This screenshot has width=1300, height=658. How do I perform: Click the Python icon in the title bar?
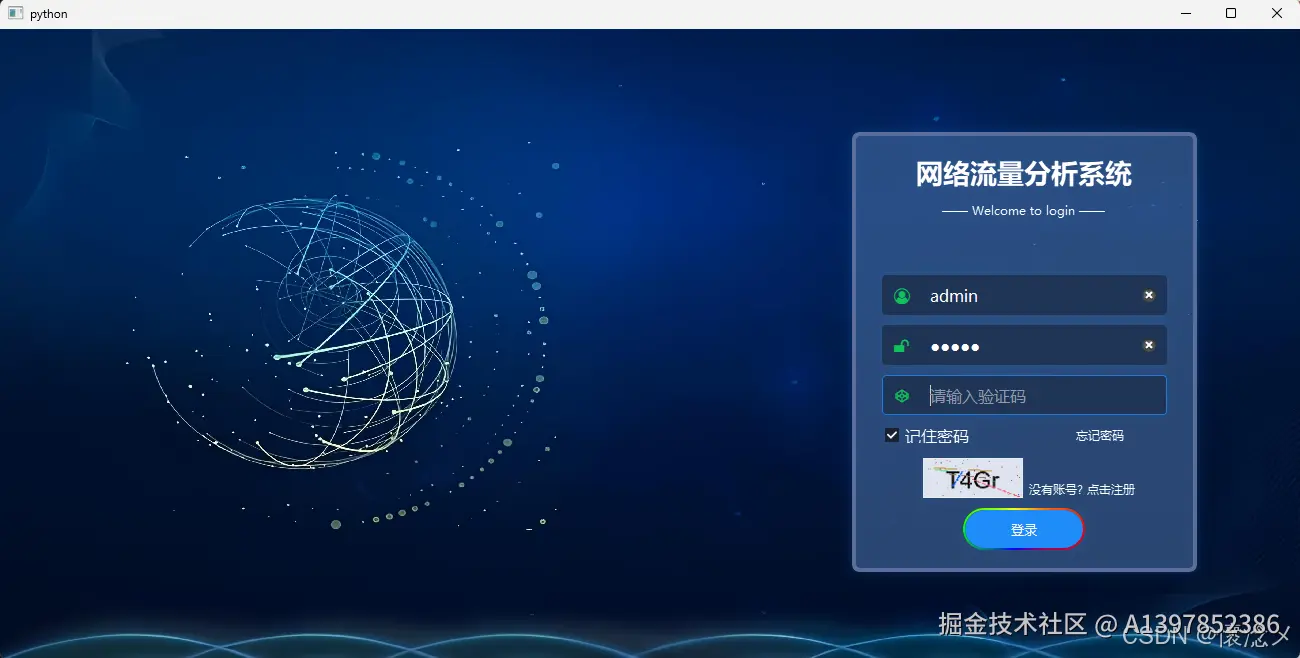(x=14, y=13)
